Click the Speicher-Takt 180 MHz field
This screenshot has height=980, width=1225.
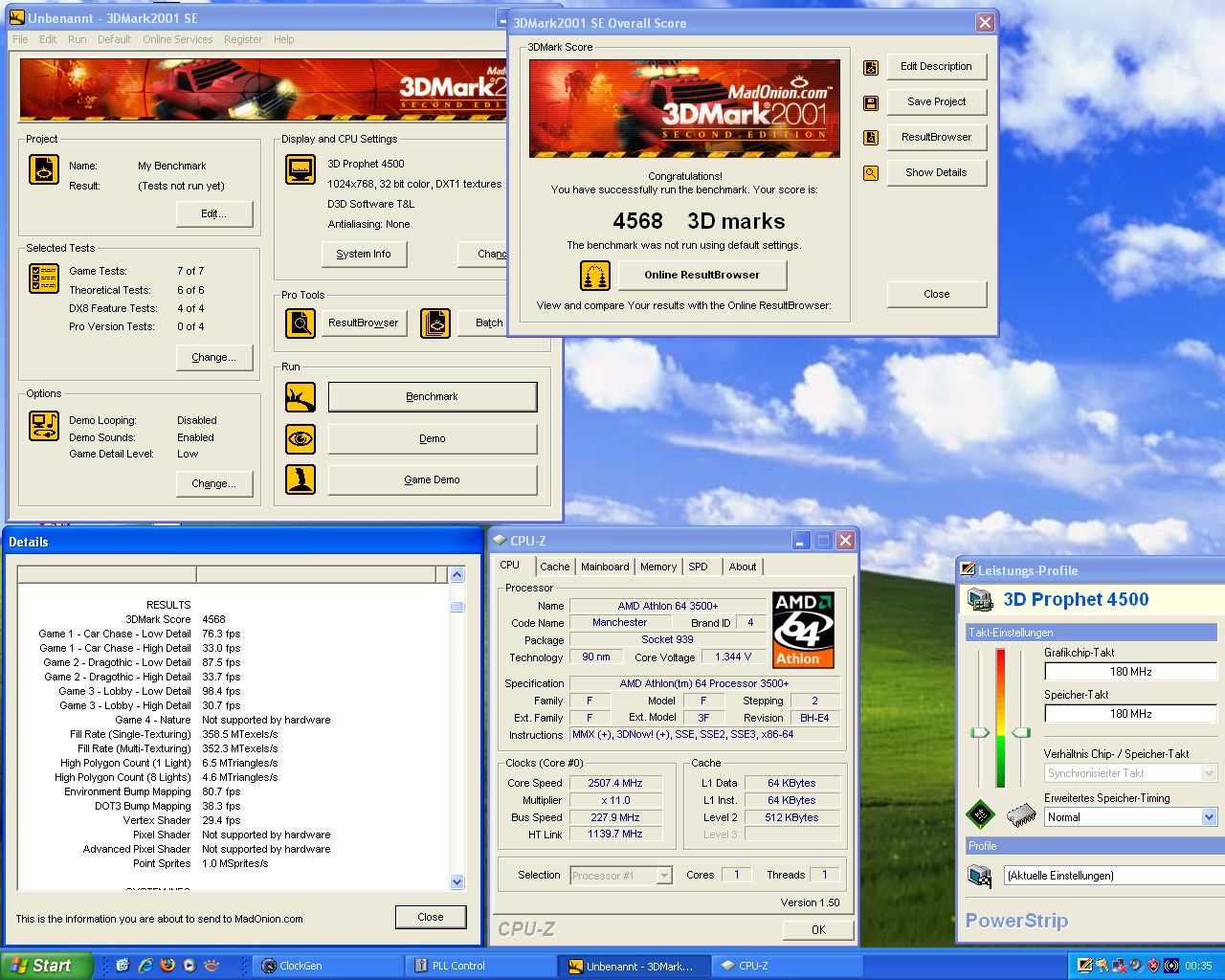(1130, 714)
